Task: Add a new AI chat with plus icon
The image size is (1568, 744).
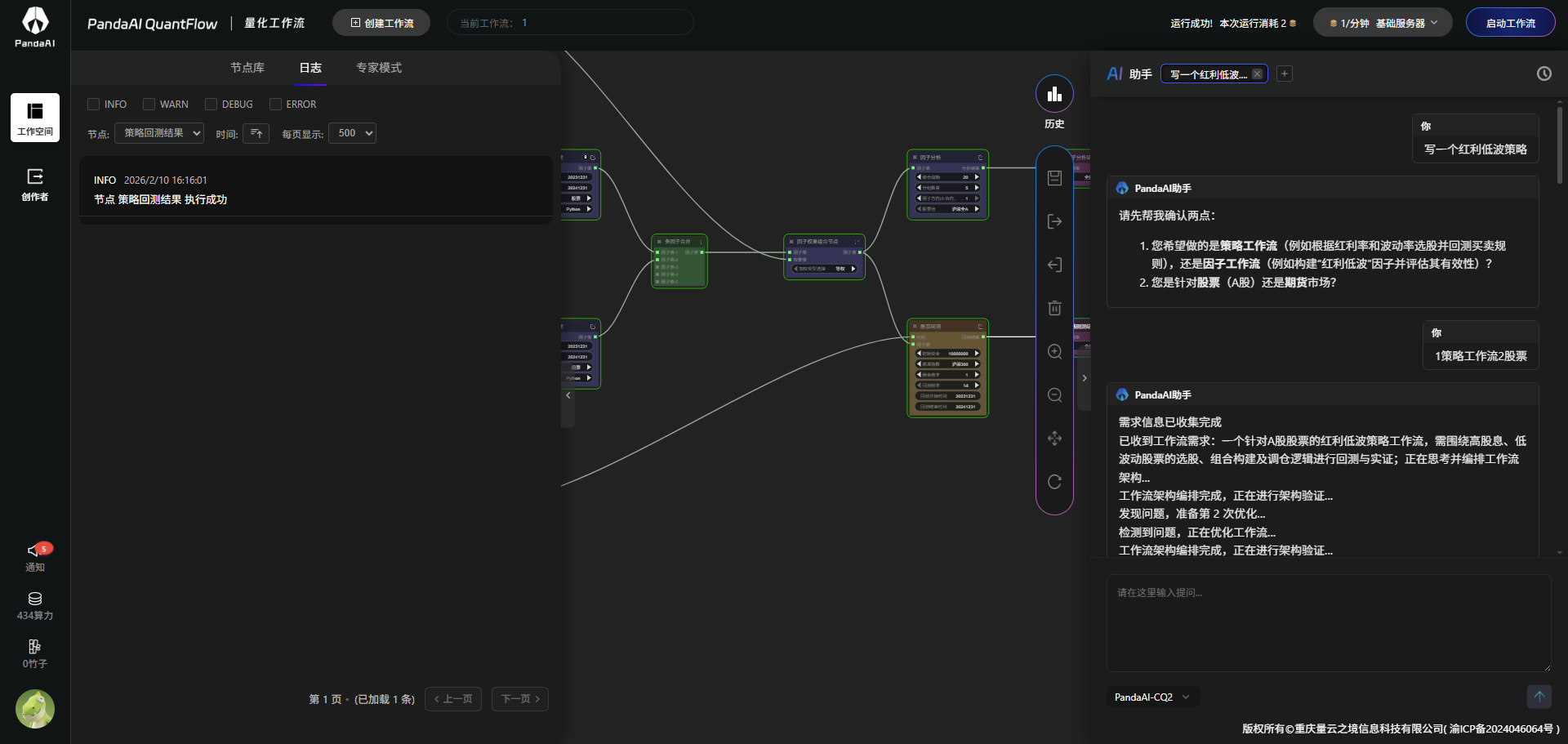Action: coord(1285,74)
